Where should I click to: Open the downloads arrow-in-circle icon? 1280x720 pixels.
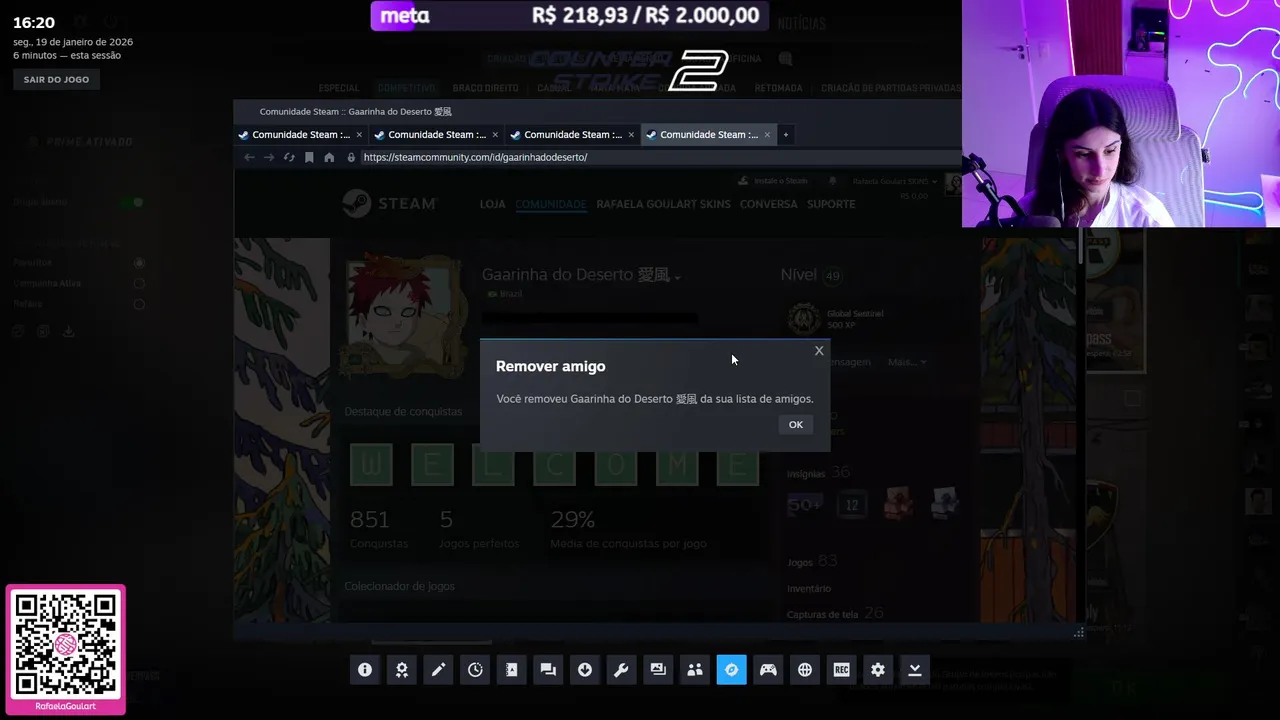coord(585,670)
